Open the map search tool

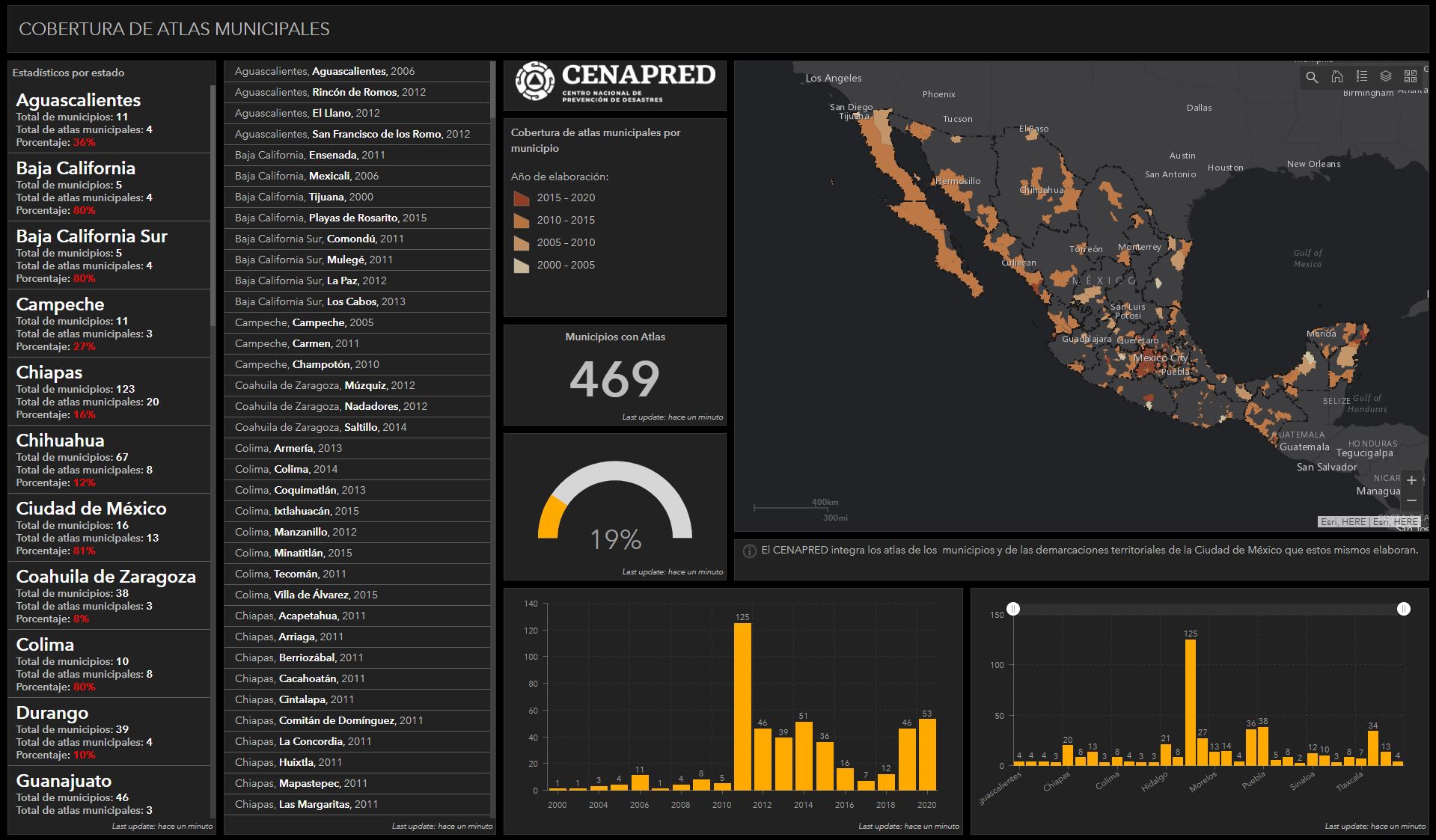click(1312, 77)
